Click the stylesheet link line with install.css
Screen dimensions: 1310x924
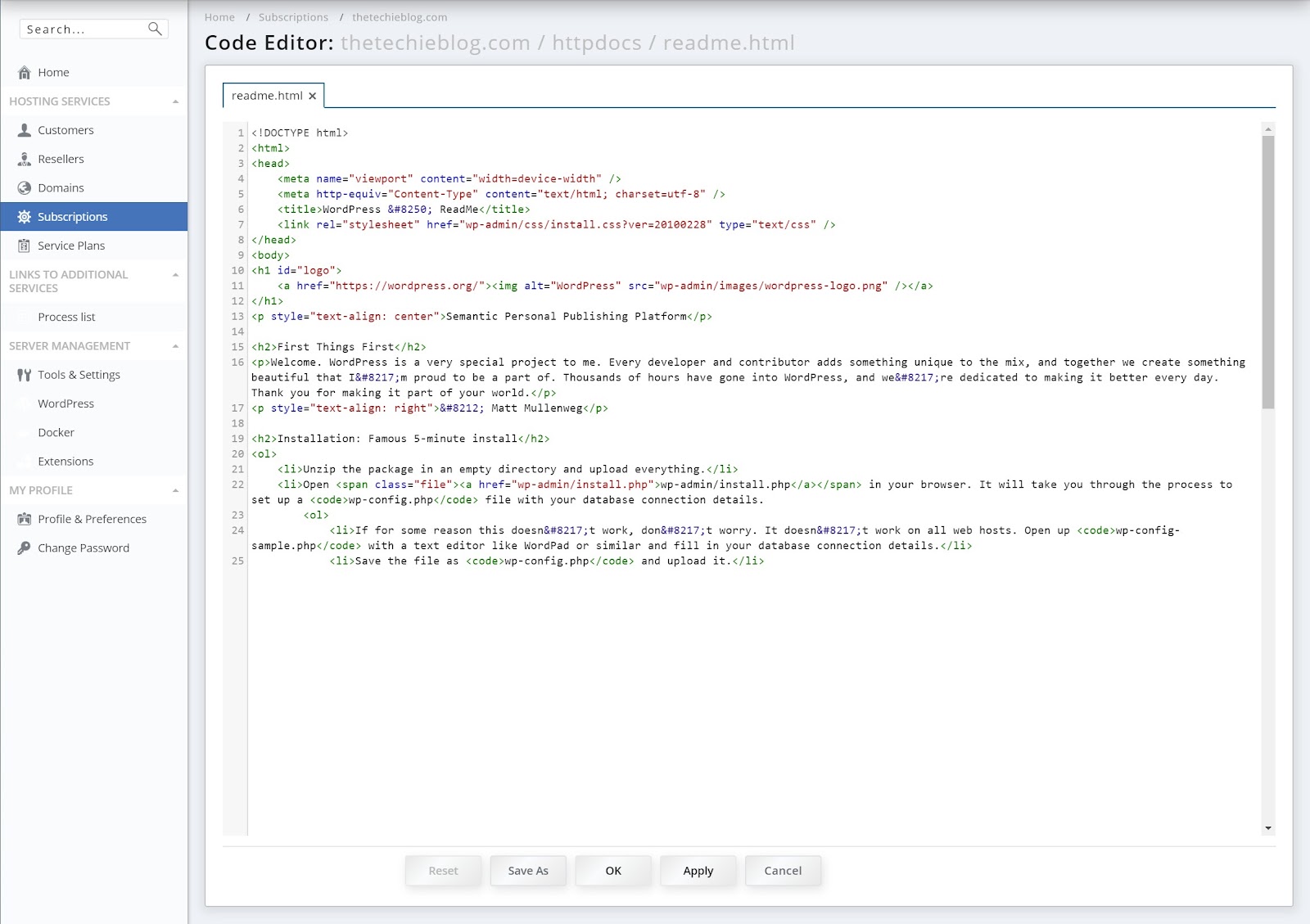(557, 224)
